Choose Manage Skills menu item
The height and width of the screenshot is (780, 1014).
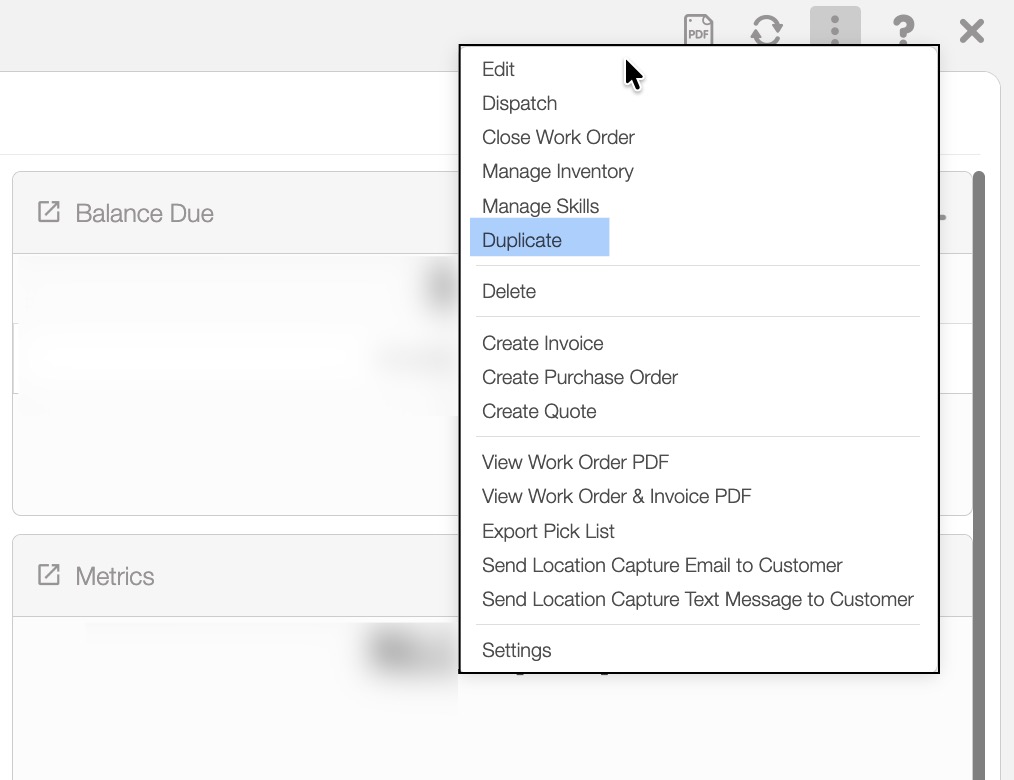(x=540, y=206)
